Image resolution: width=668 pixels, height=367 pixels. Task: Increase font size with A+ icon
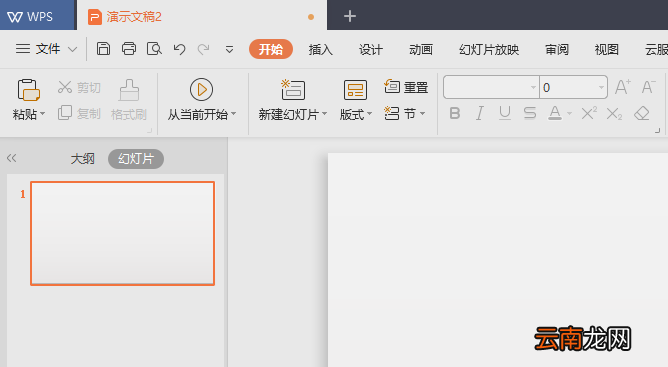click(622, 87)
